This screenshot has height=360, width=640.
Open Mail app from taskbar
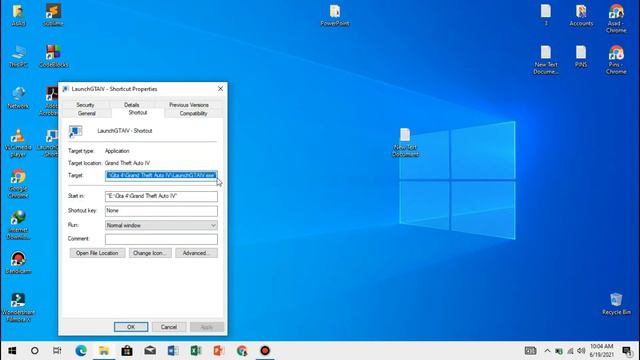(150, 351)
